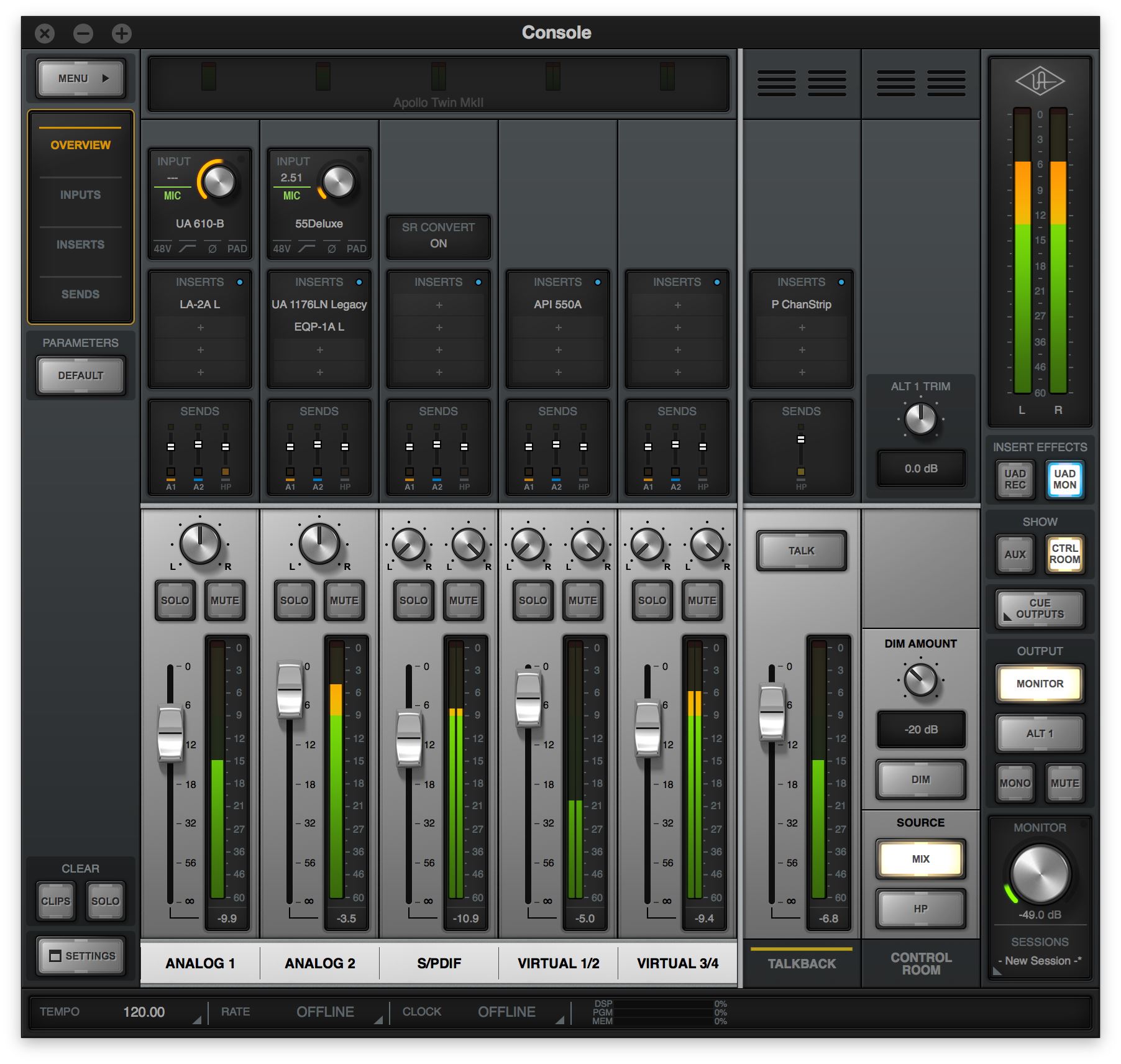Click the Analog 1 pan knob
The width and height of the screenshot is (1121, 1064).
click(x=200, y=543)
